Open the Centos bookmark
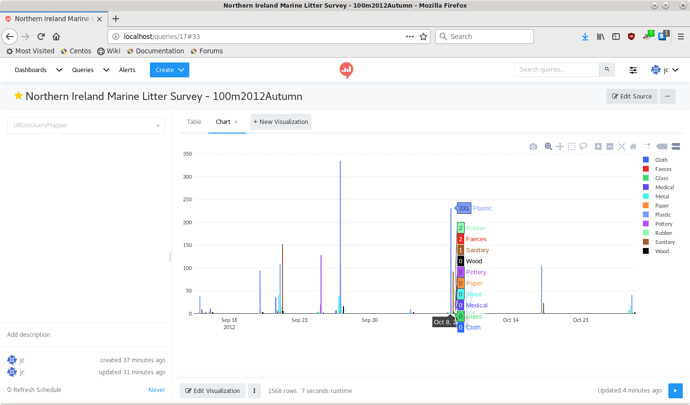690x405 pixels. pyautogui.click(x=76, y=51)
